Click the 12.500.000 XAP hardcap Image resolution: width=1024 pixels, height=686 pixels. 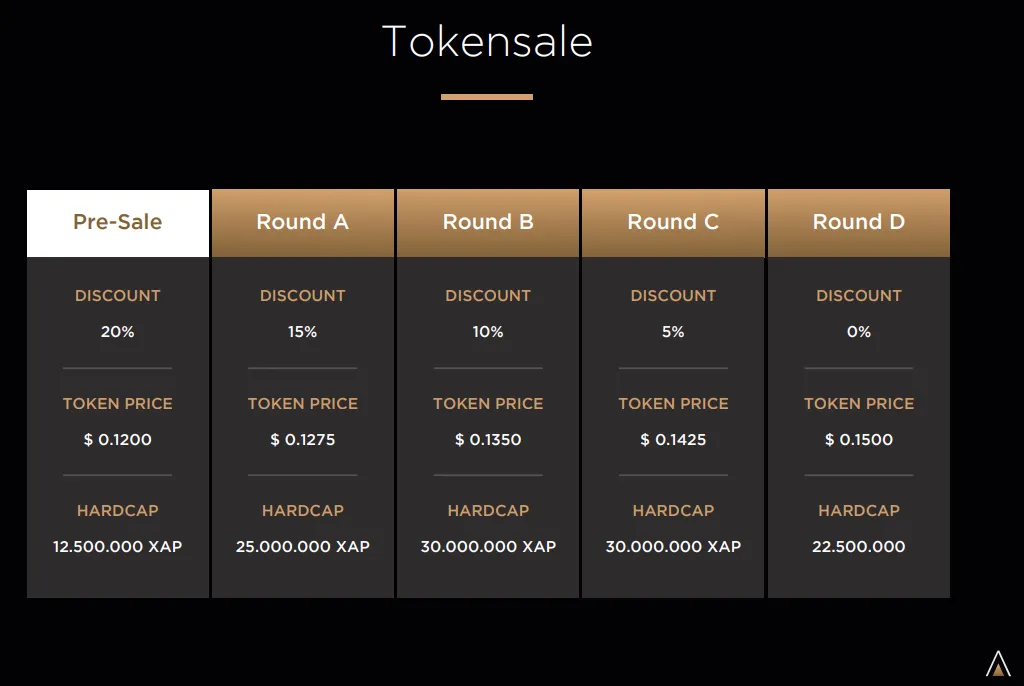118,546
